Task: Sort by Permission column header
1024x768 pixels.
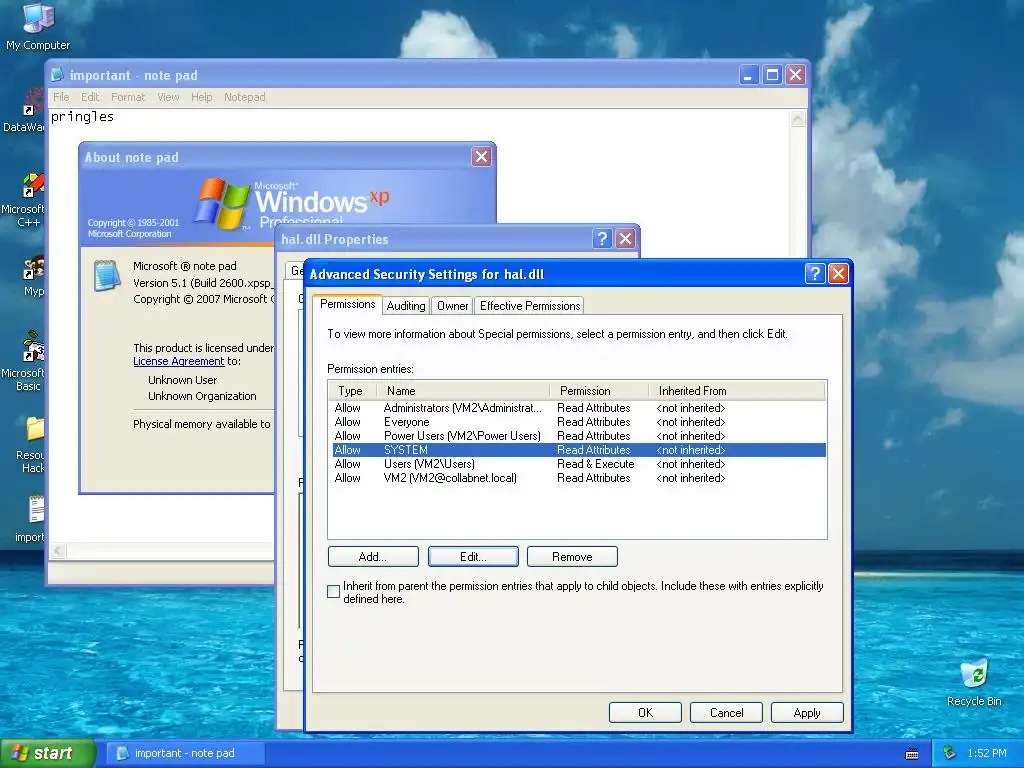Action: (x=599, y=391)
